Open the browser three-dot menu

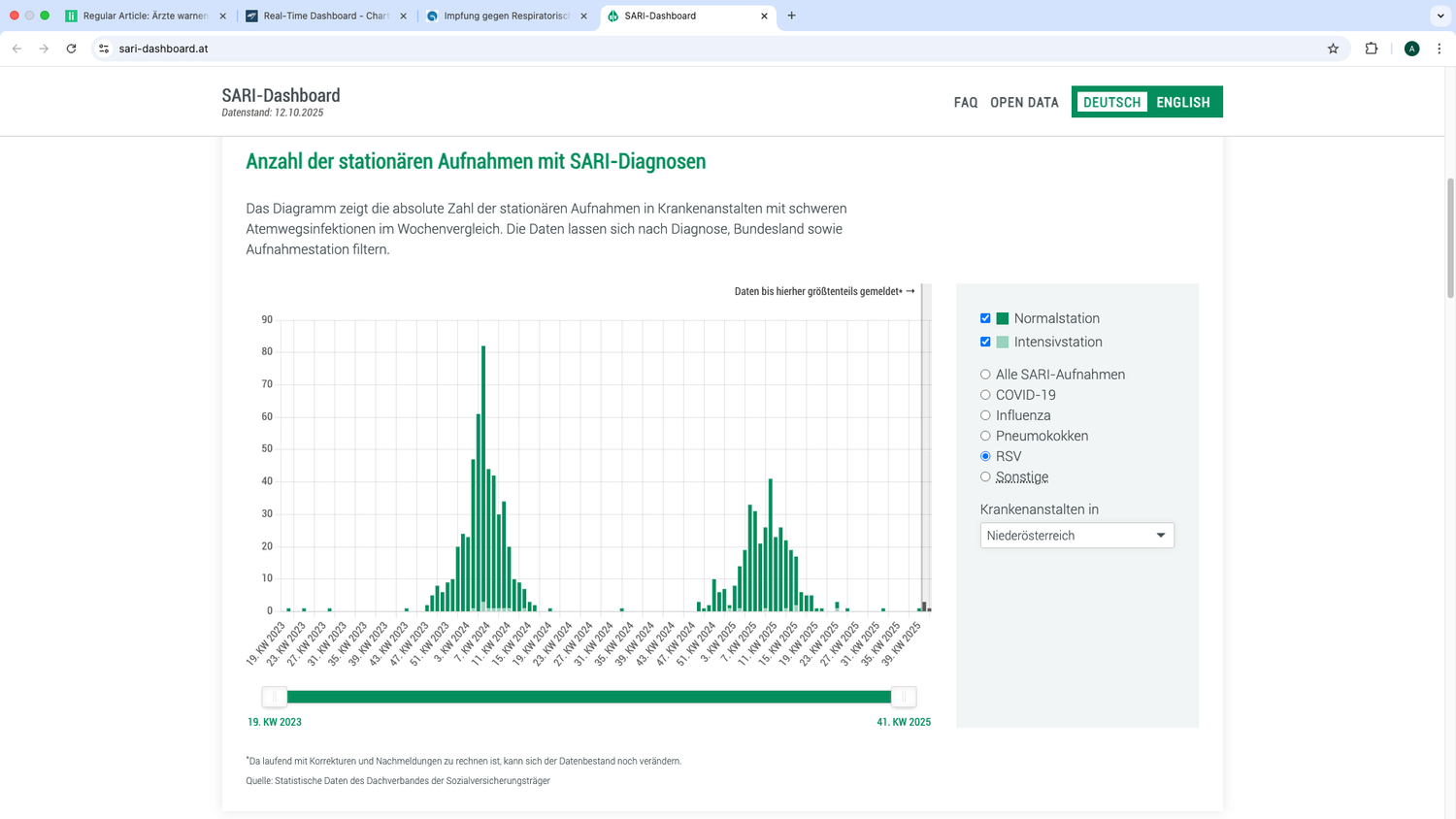(x=1440, y=48)
